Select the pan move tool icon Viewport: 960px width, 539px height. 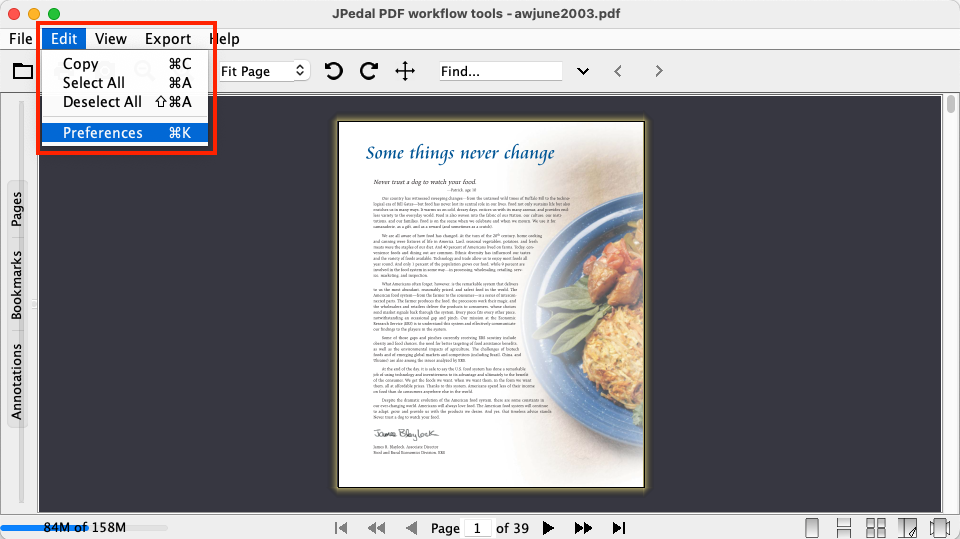tap(405, 71)
